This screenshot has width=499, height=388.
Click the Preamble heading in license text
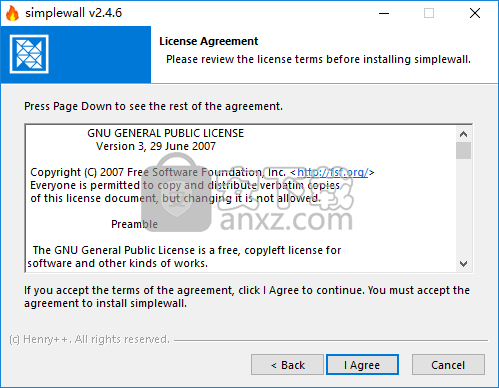pos(134,224)
